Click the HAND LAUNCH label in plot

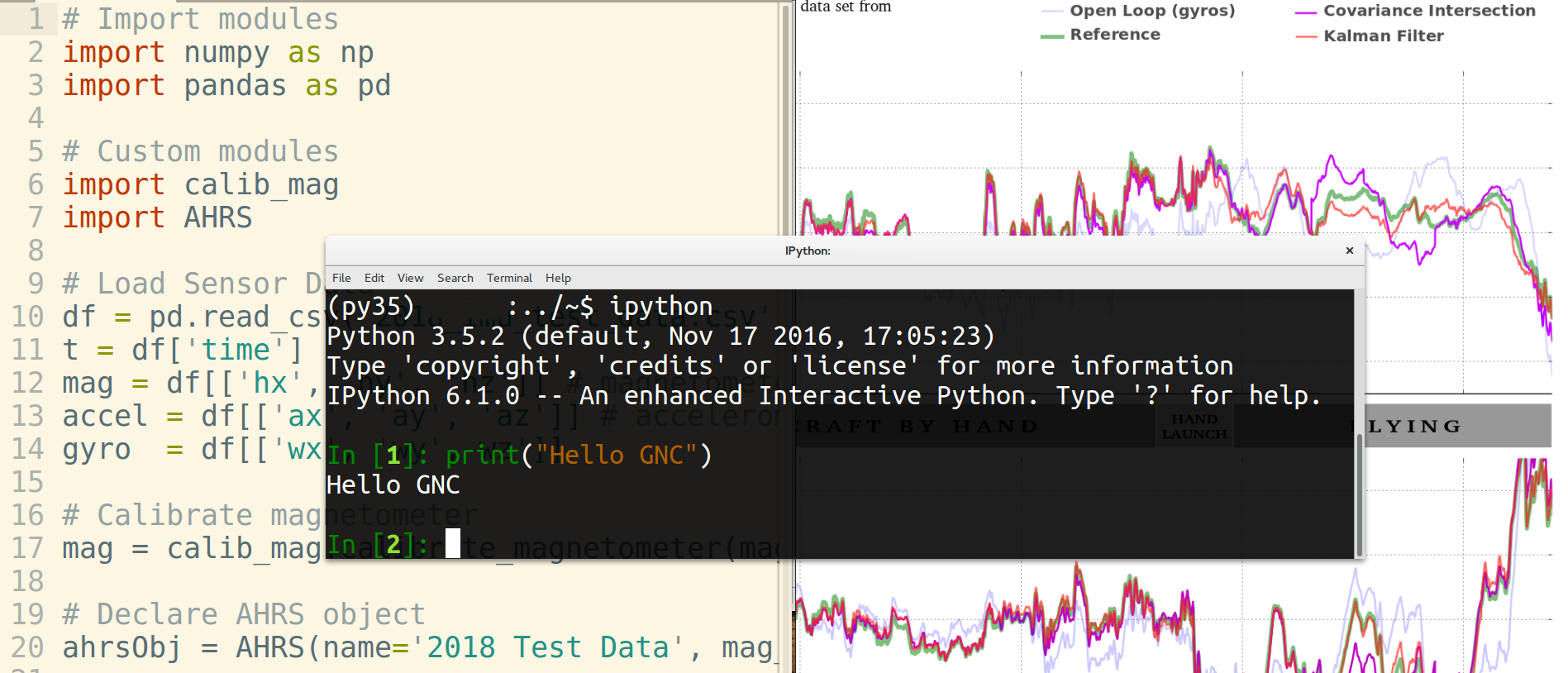(x=1194, y=427)
